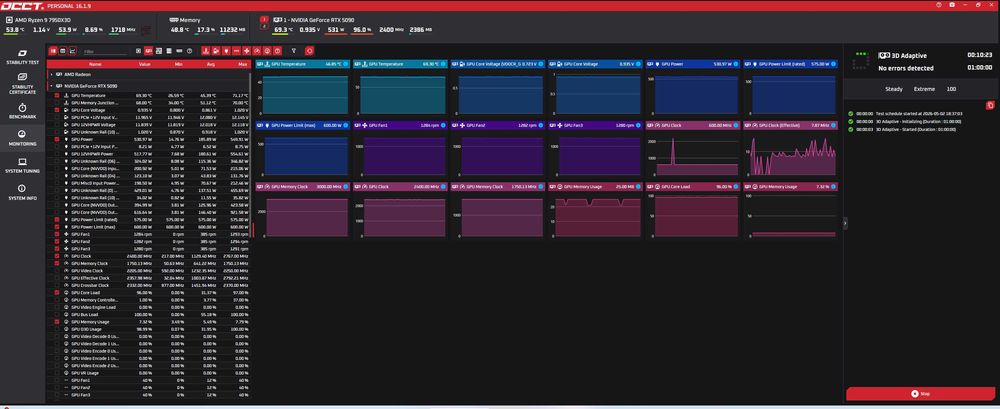Uncheck GPU Power Limit (rated) checkbox

pyautogui.click(x=57, y=219)
